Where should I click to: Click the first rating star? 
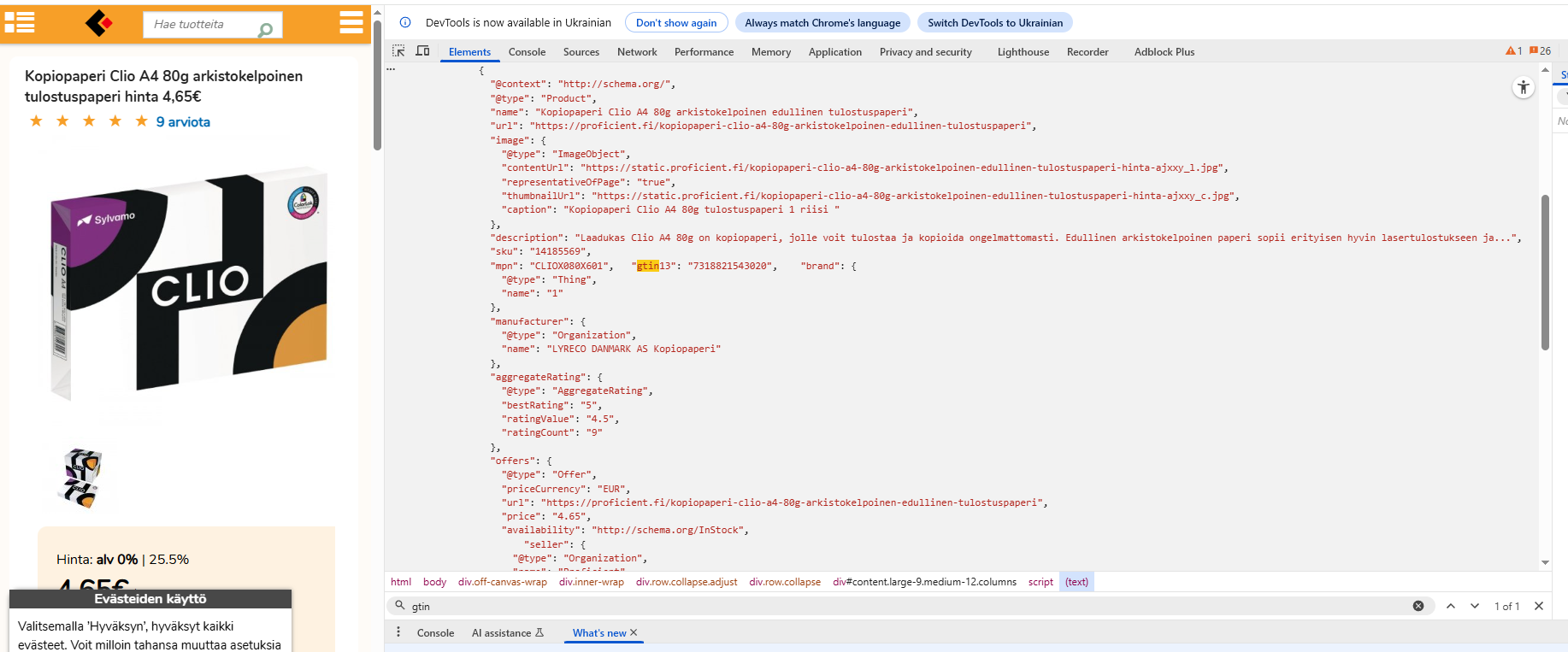coord(36,121)
